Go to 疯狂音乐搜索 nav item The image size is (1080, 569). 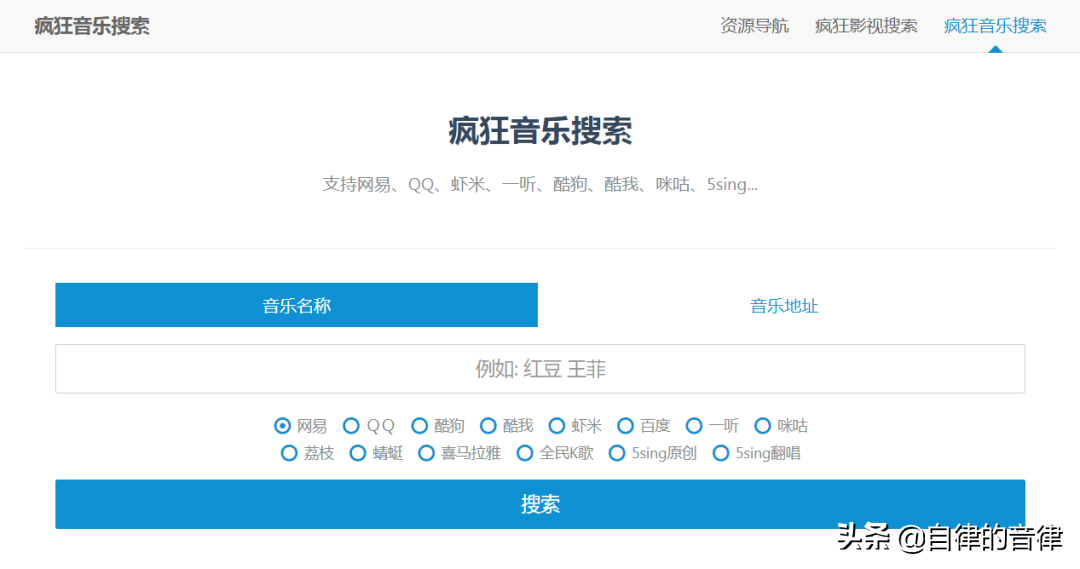pos(995,26)
